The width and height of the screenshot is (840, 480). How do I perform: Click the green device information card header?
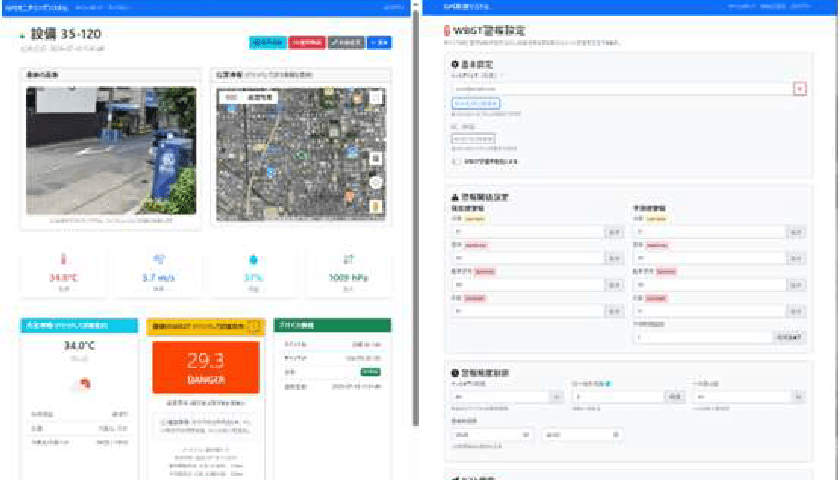(332, 325)
